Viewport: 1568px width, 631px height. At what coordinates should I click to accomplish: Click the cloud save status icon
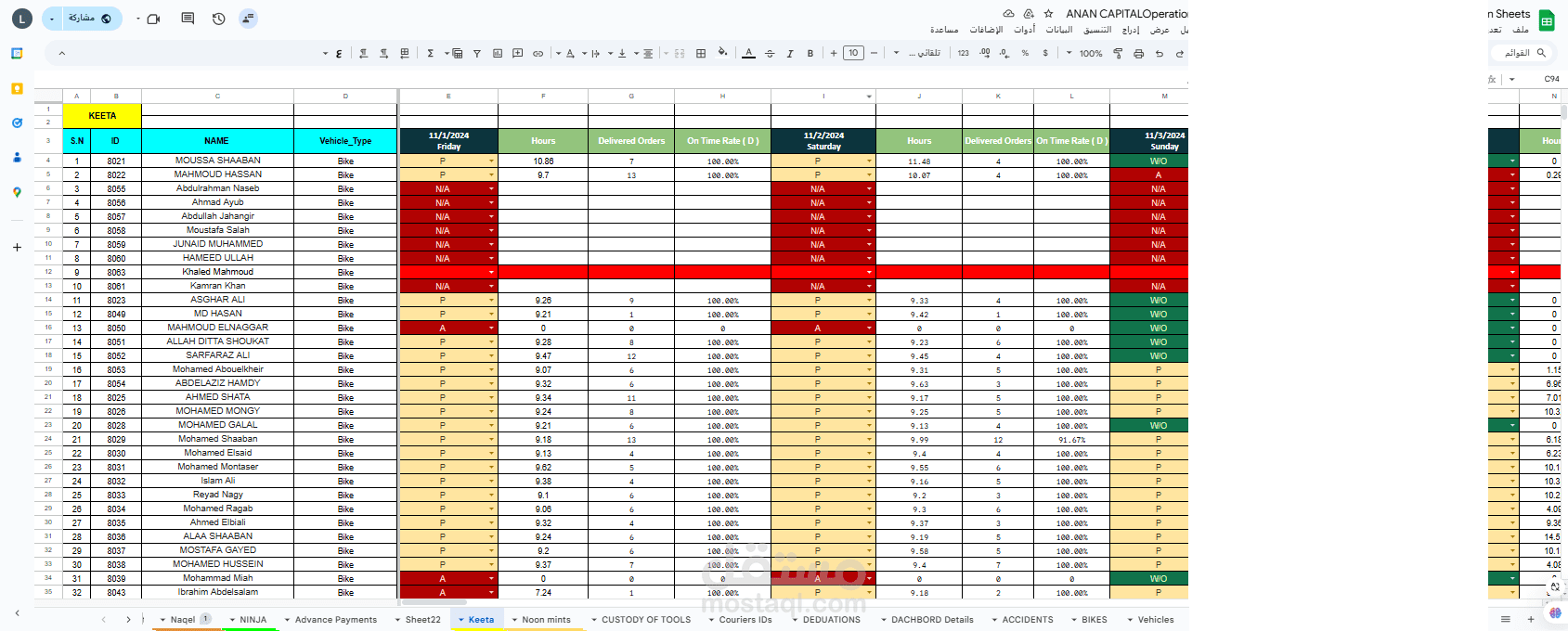(1008, 14)
